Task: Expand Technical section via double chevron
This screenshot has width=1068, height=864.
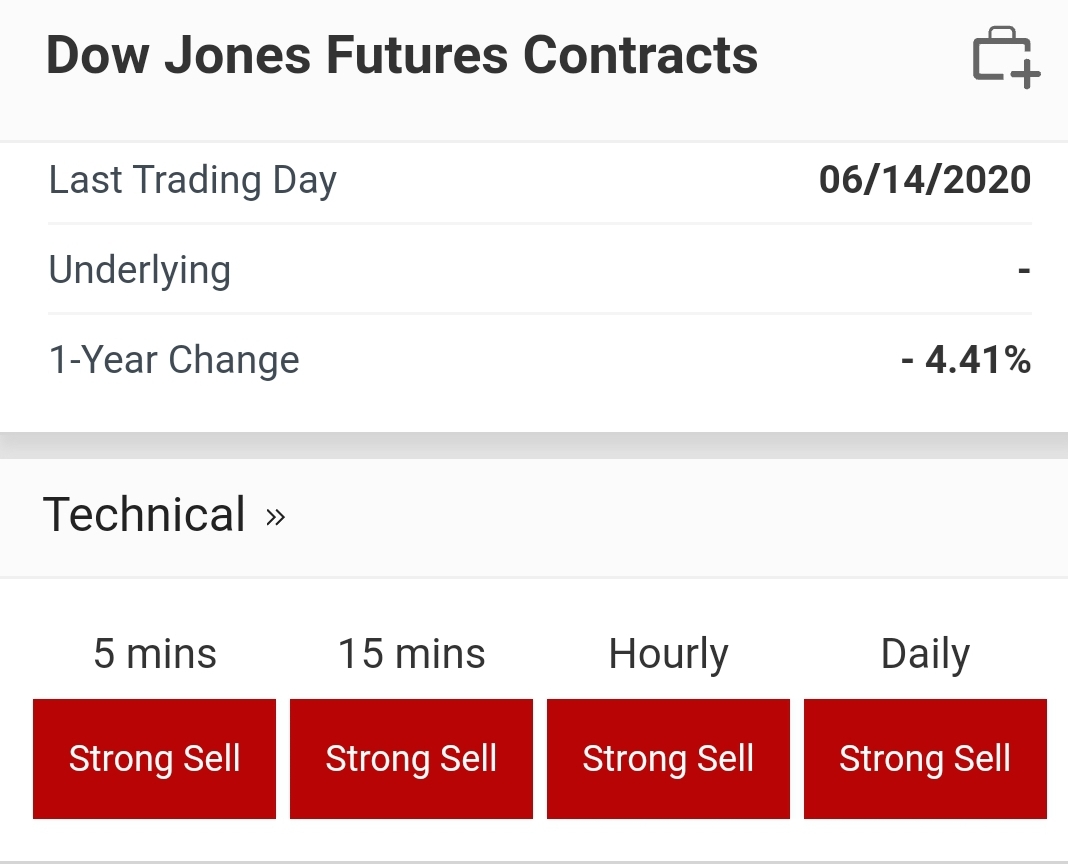Action: tap(275, 517)
